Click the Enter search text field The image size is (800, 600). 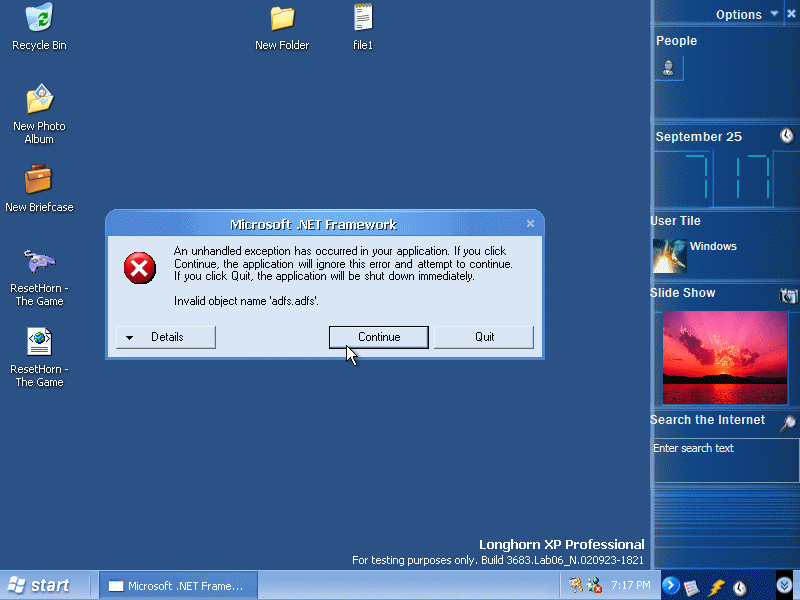726,460
